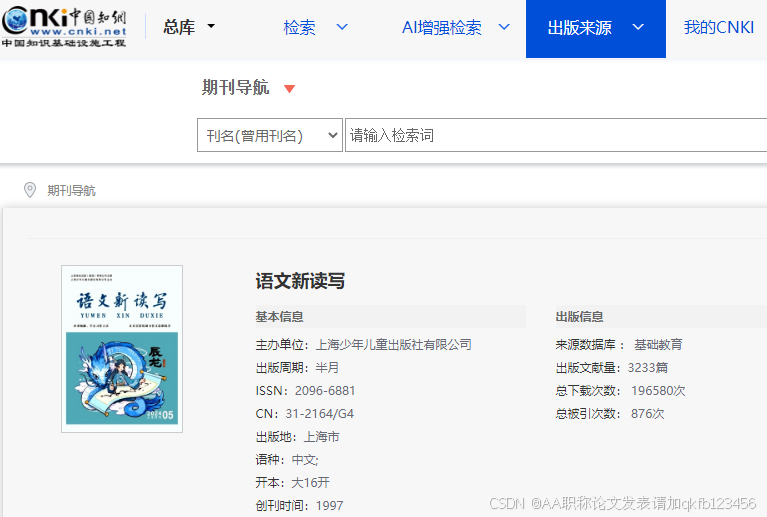
Task: Click 主办单位 上海少年儿童出版社有限公司 text
Action: tap(363, 345)
